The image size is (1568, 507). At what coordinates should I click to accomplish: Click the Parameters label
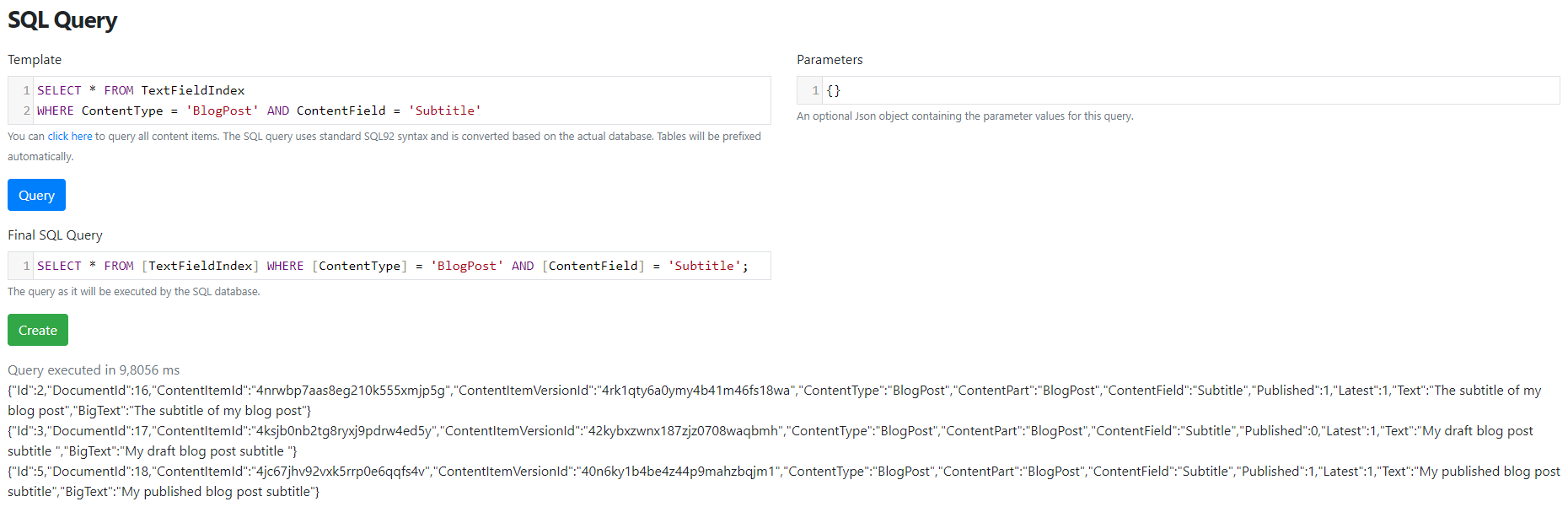[x=830, y=59]
